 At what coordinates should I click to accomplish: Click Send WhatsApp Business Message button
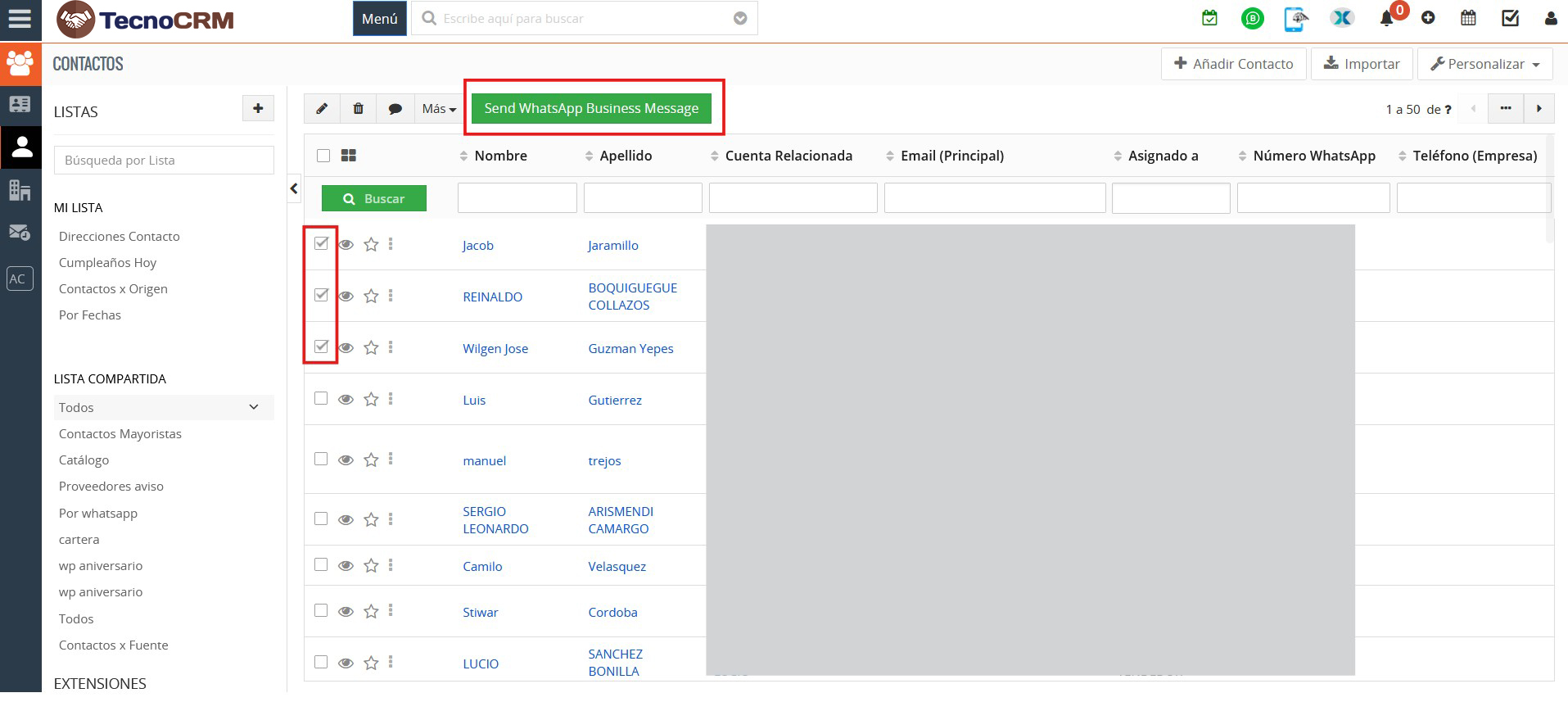point(591,108)
